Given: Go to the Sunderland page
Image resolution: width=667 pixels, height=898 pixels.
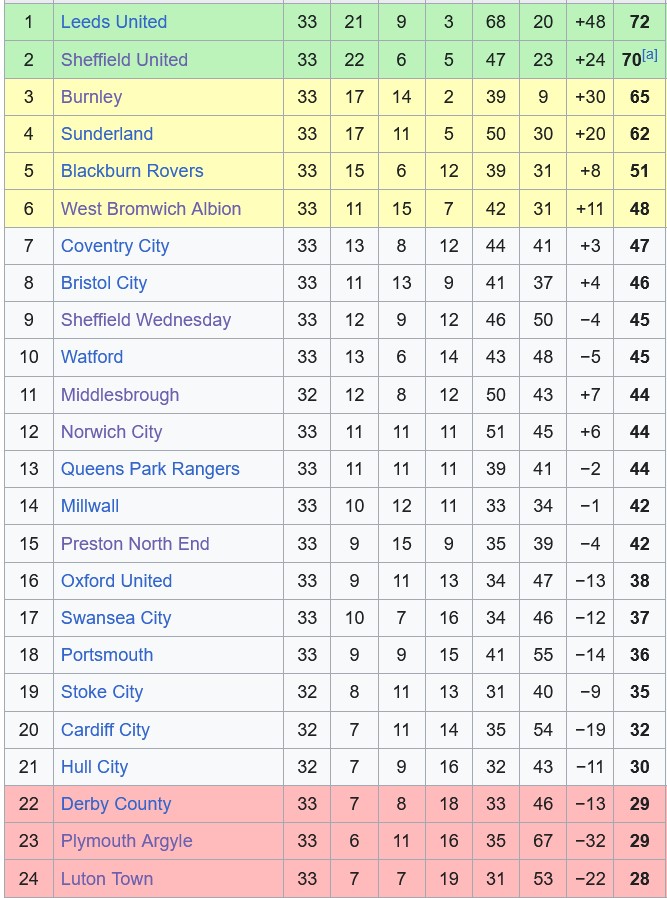Looking at the screenshot, I should [x=107, y=134].
